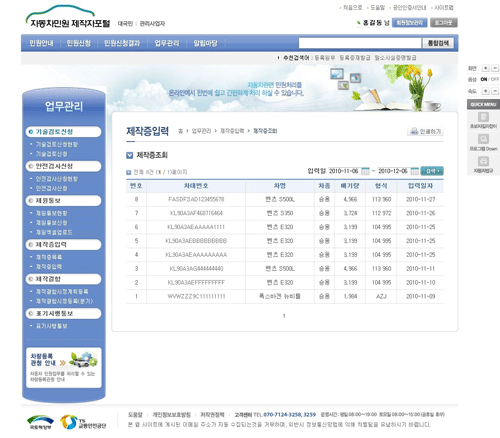Expand the 제작결함 sidebar section
The height and width of the screenshot is (438, 500).
tap(63, 279)
